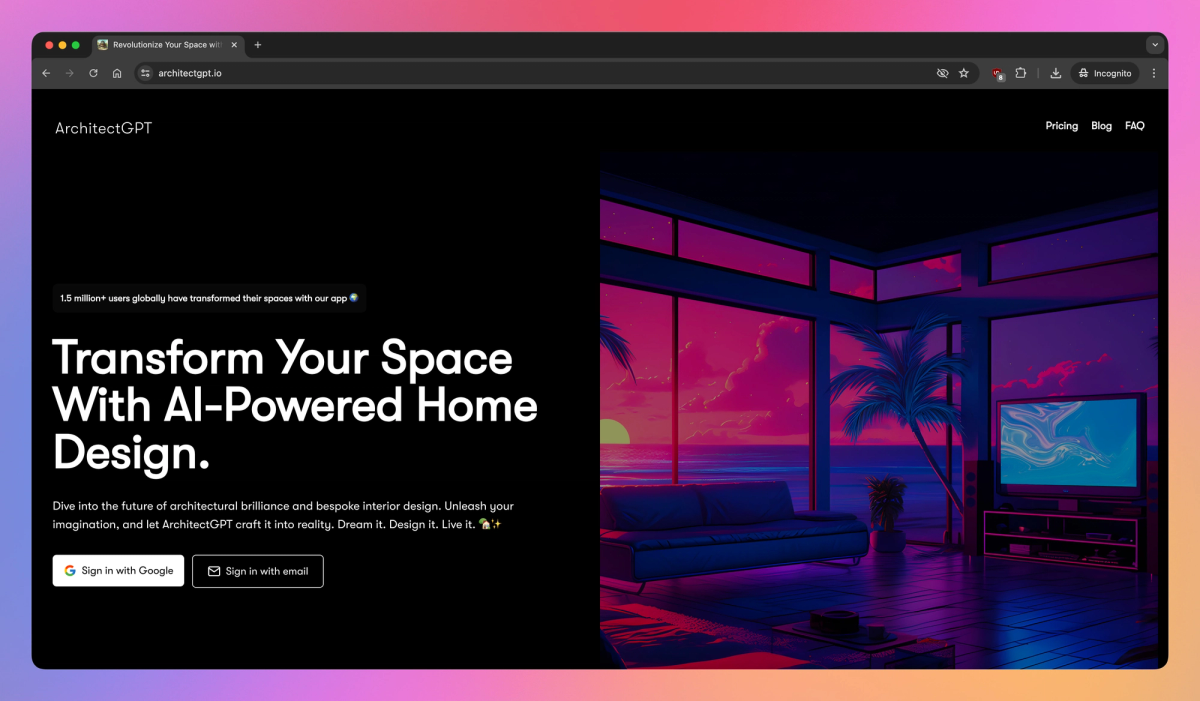
Task: Close the Revolutionize Your Space tab
Action: click(234, 45)
